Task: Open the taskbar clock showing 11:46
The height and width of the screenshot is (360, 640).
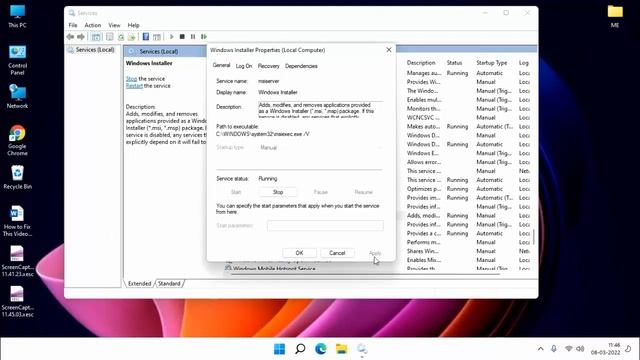Action: click(605, 349)
